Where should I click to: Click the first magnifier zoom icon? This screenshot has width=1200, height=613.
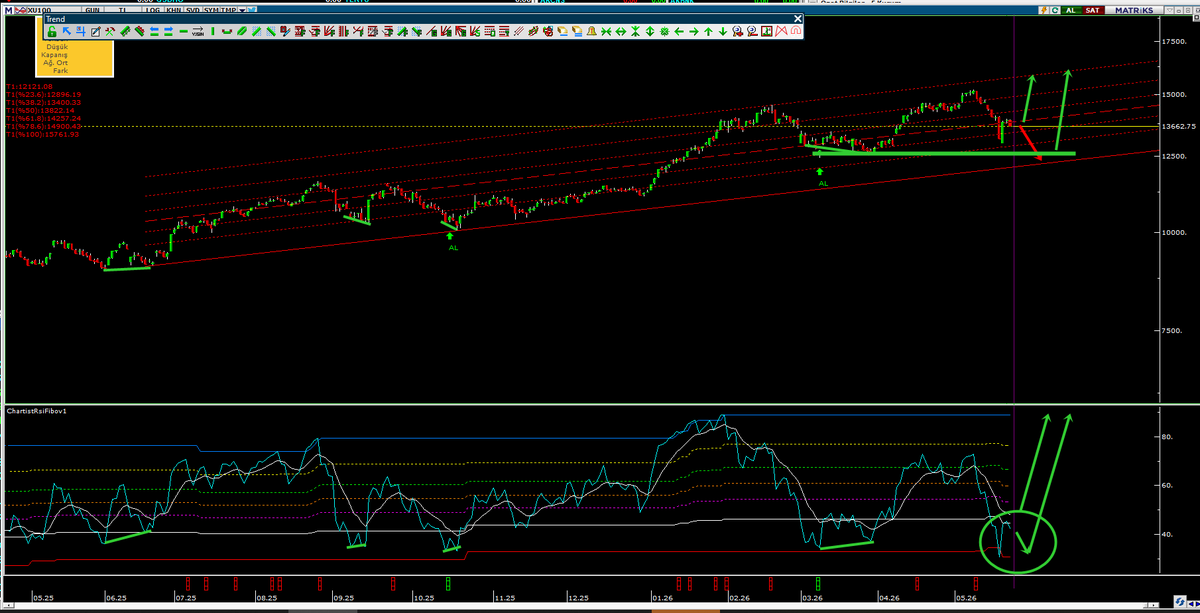737,32
